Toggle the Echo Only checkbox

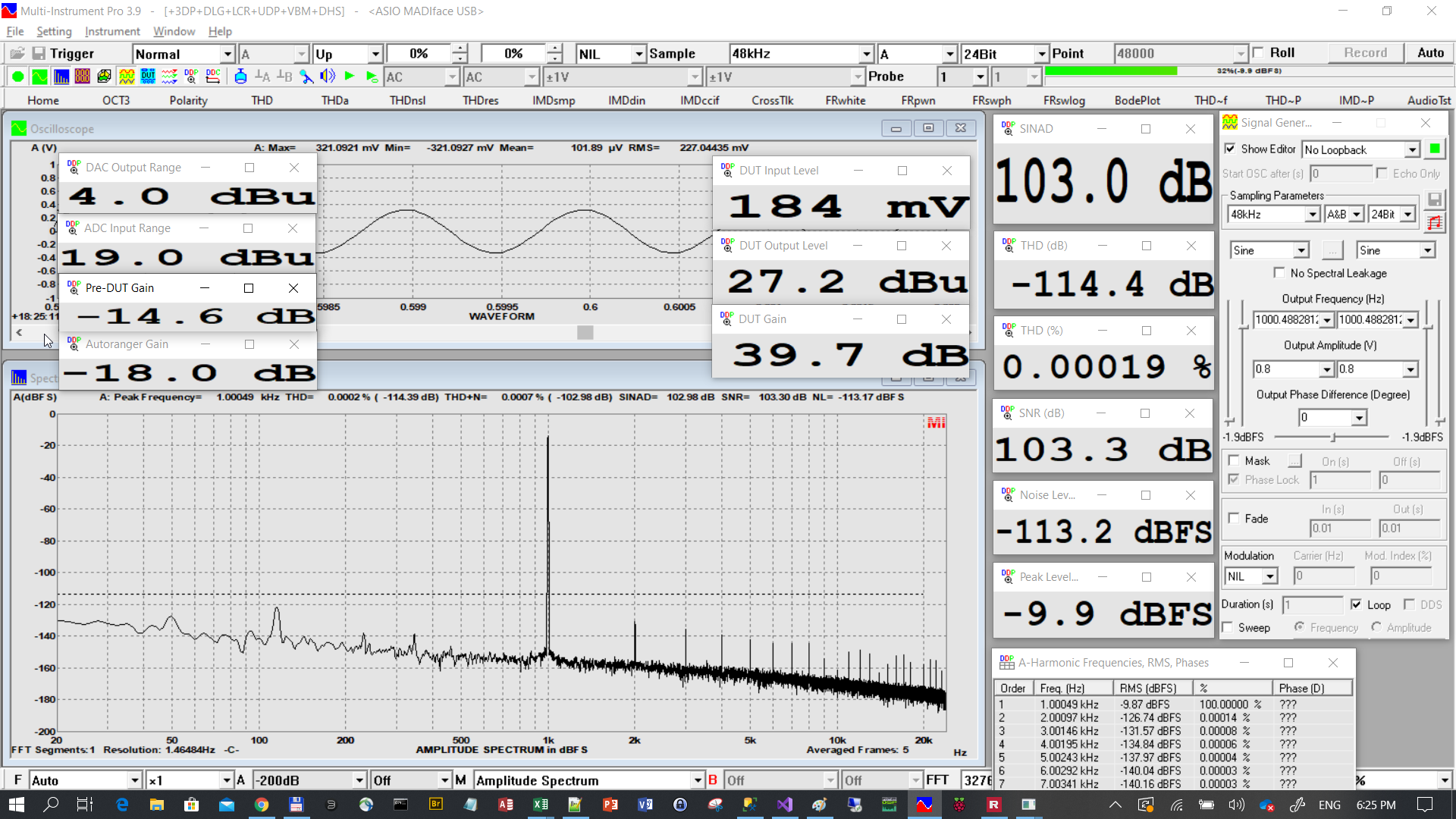click(1382, 173)
